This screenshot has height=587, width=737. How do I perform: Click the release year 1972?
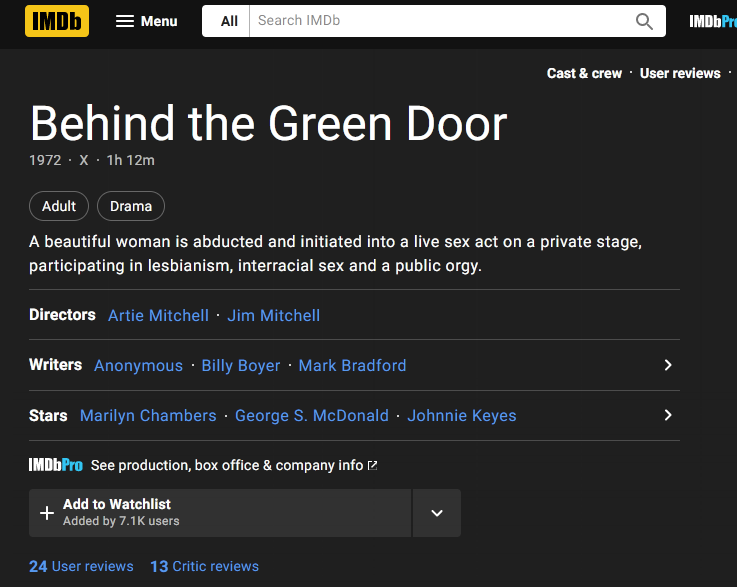point(45,160)
